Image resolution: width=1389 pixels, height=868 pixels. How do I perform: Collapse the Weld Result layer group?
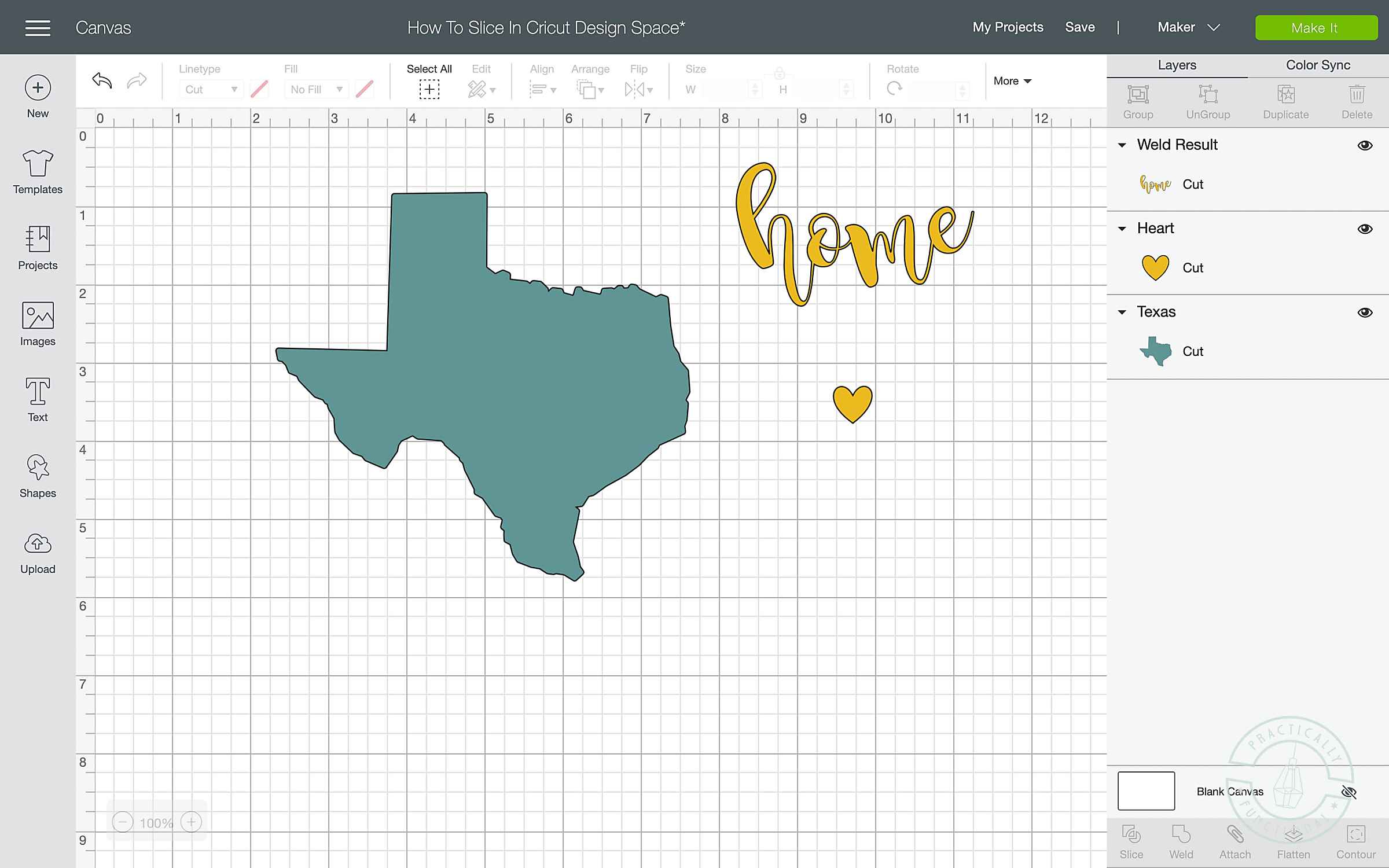click(x=1122, y=145)
